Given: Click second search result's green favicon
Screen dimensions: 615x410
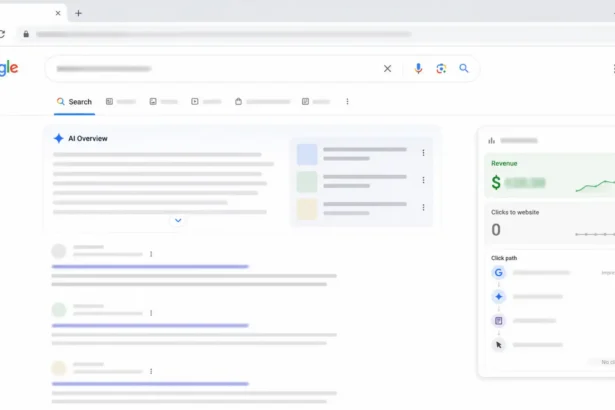Looking at the screenshot, I should click(59, 310).
